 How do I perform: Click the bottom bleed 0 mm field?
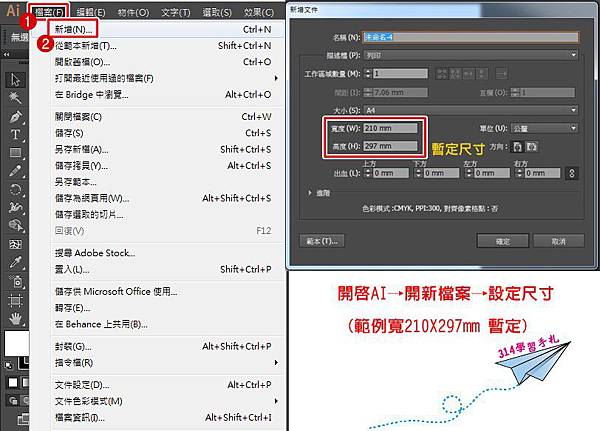(441, 173)
